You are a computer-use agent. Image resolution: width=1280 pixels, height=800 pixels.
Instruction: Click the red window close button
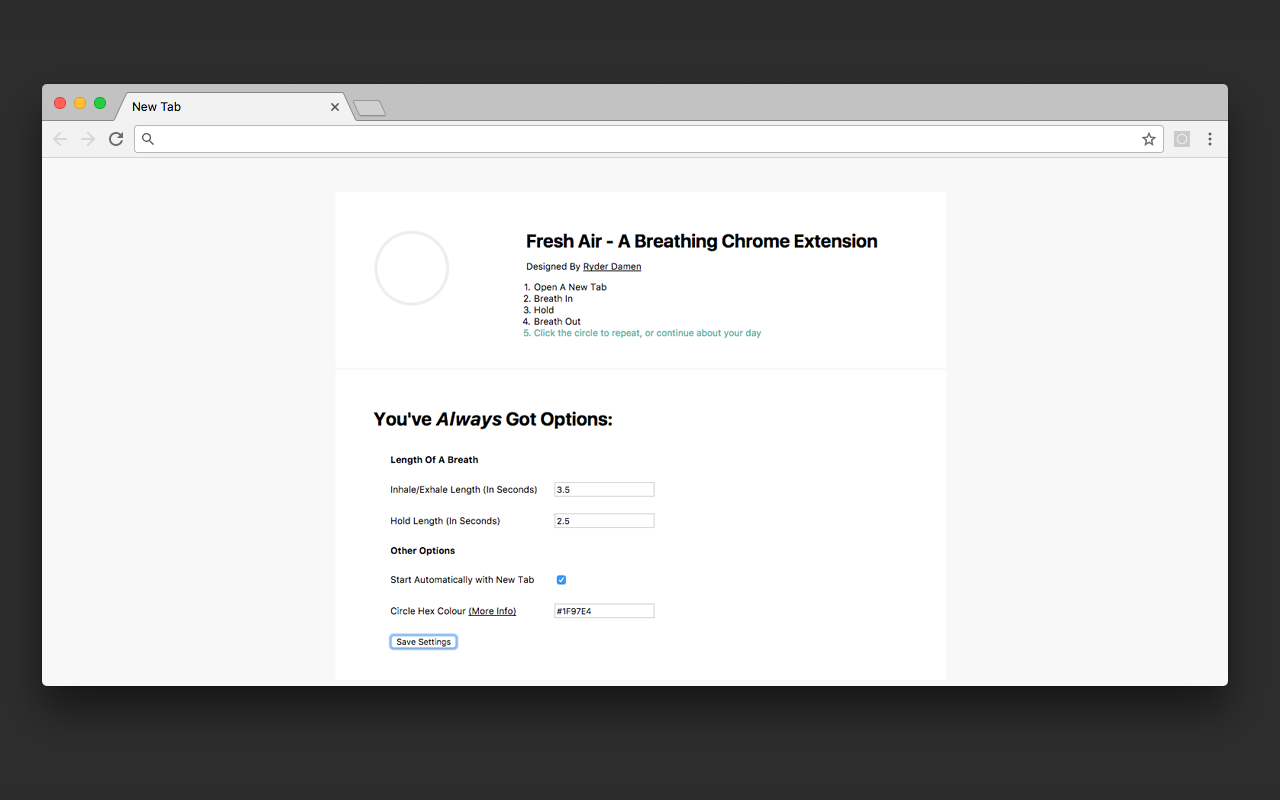60,104
